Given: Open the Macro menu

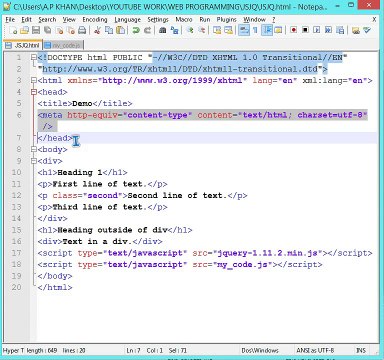Looking at the screenshot, I should (x=184, y=20).
